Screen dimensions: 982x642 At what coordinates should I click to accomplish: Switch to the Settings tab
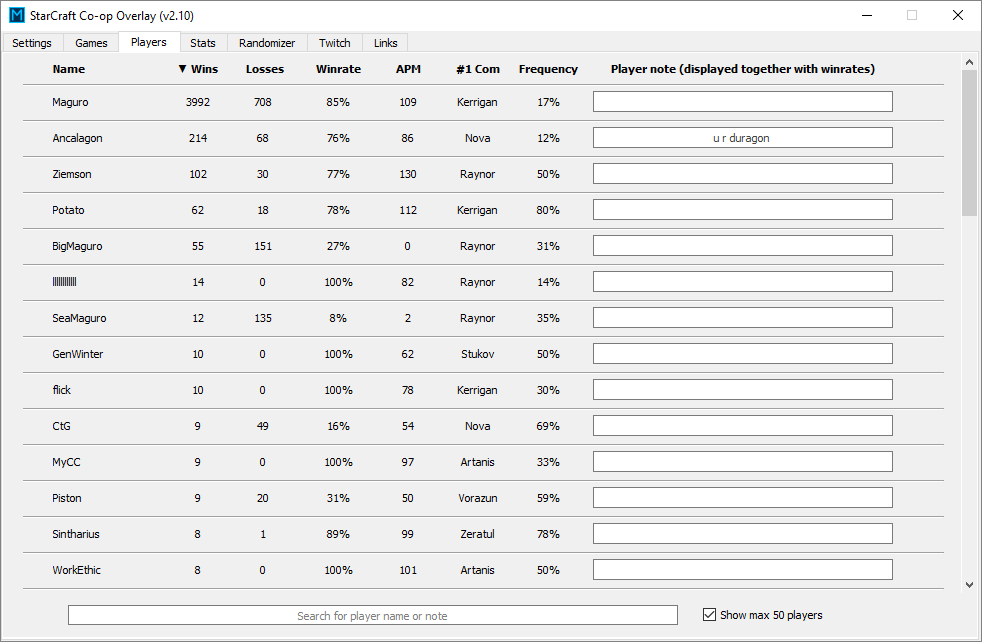point(32,43)
